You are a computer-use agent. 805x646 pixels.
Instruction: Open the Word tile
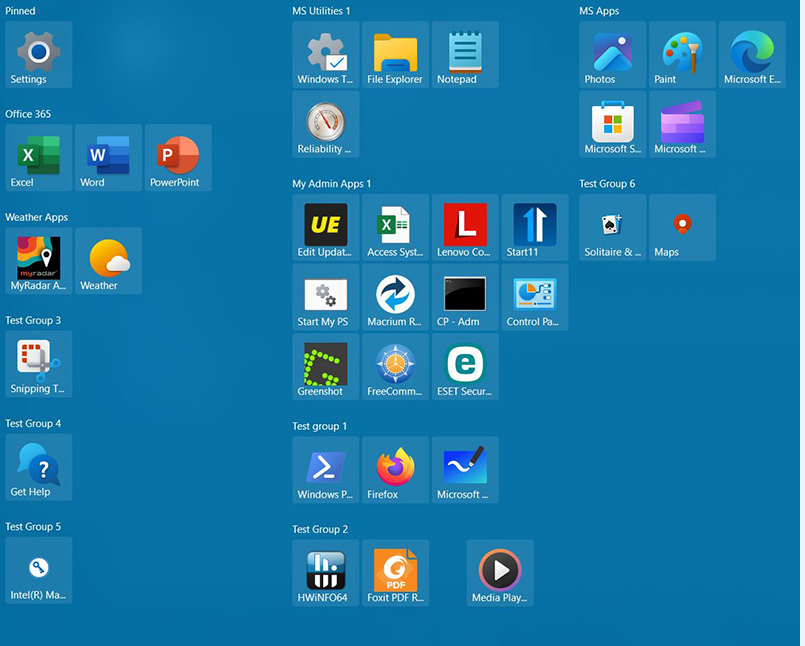point(108,158)
